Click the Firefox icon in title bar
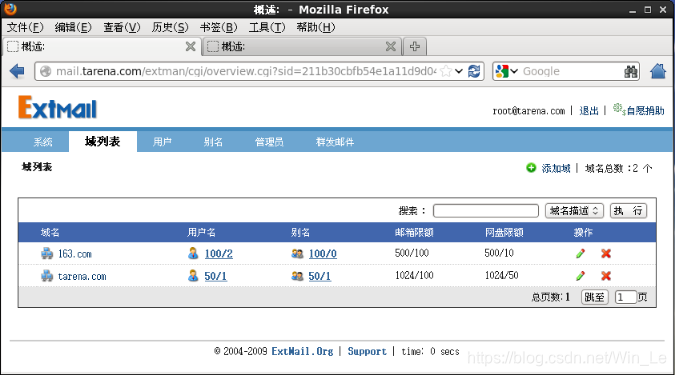 click(10, 9)
